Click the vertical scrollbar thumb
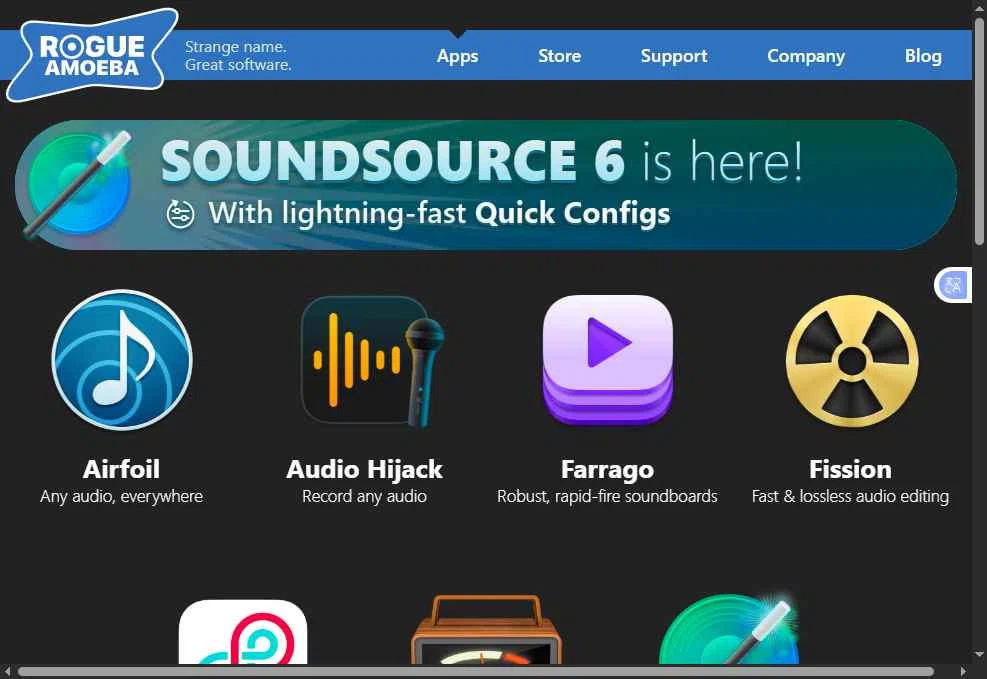This screenshot has width=987, height=679. coord(979,131)
